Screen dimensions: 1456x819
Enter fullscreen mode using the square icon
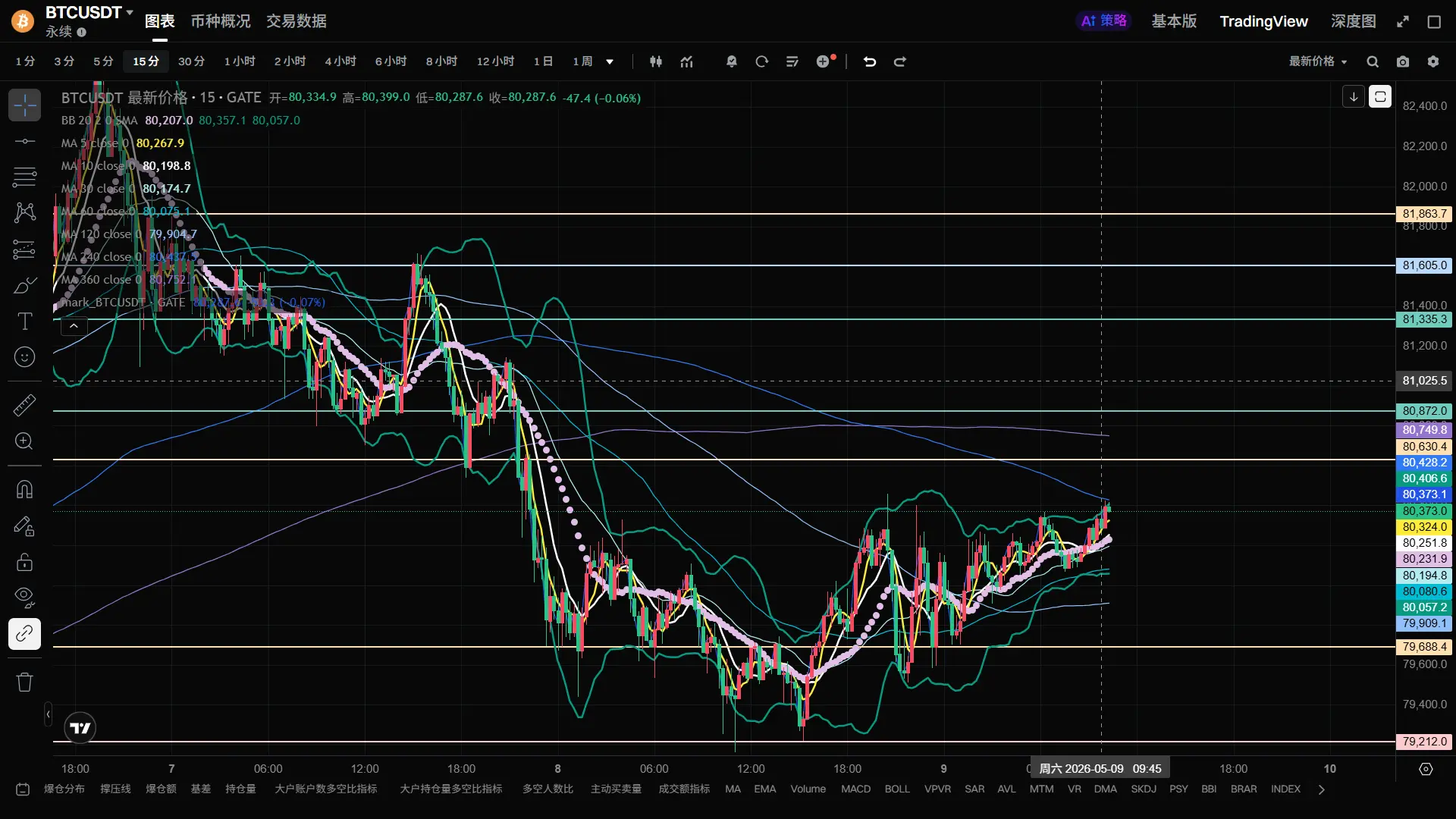pos(1434,21)
